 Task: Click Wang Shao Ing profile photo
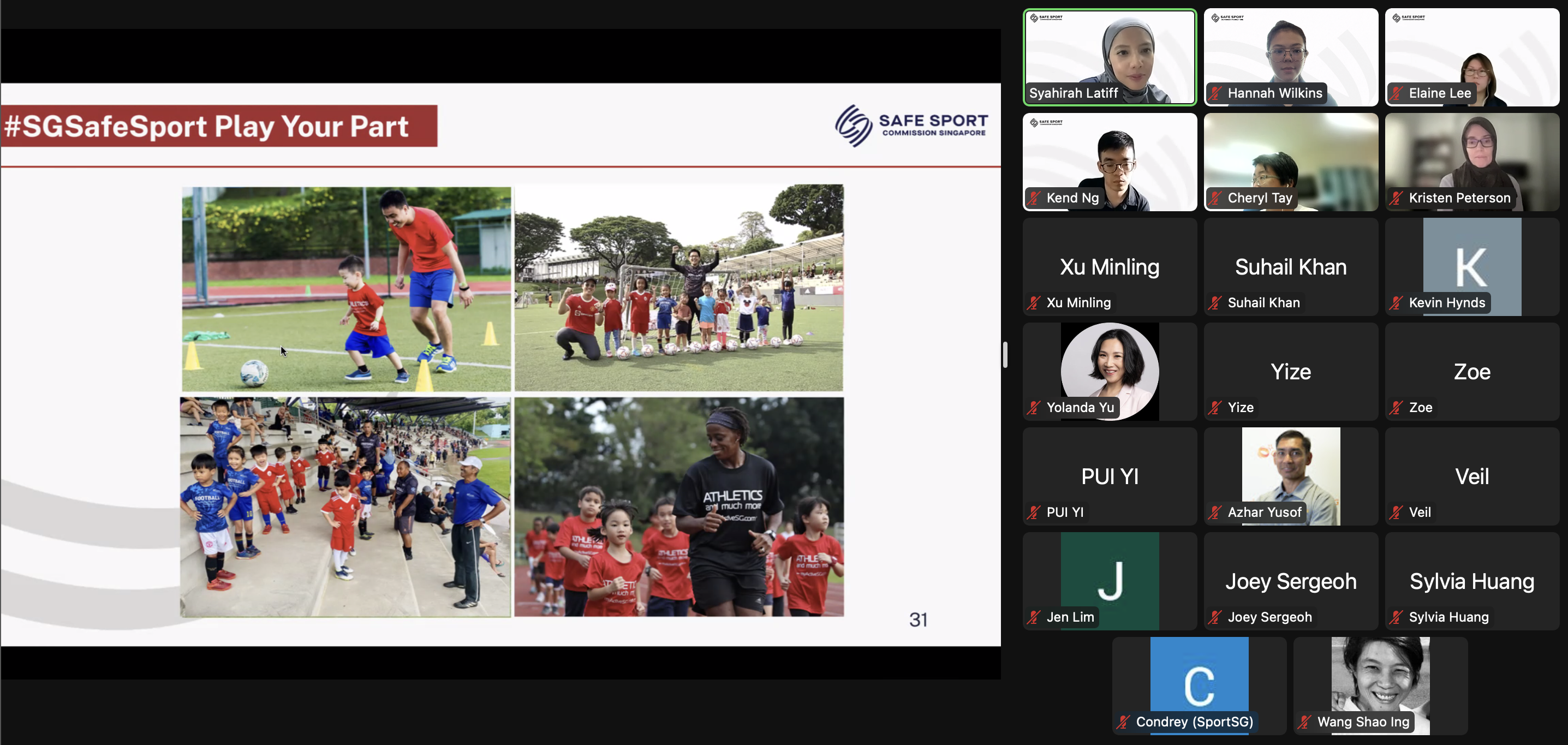tap(1380, 686)
